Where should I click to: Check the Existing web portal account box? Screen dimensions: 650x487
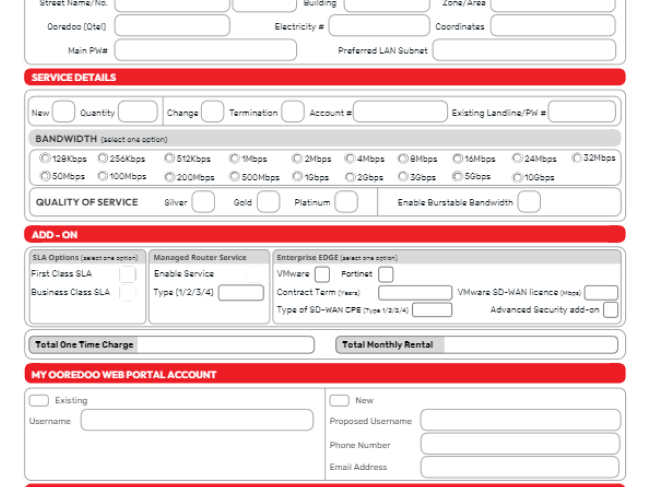(39, 400)
